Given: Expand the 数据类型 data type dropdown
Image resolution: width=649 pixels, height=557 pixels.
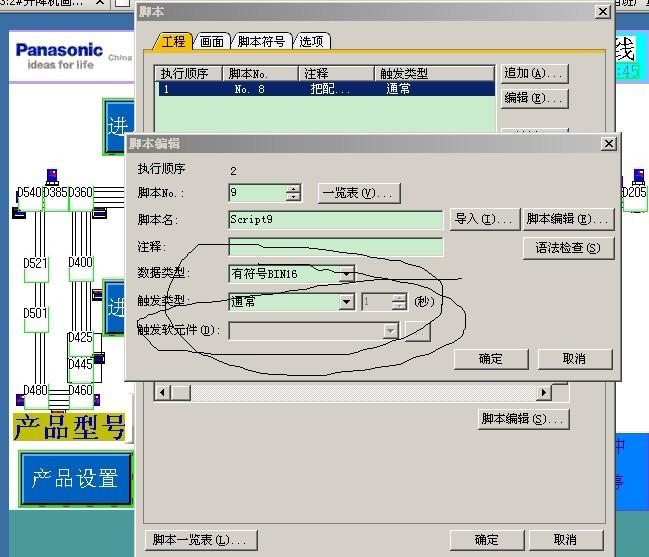Looking at the screenshot, I should pos(346,273).
